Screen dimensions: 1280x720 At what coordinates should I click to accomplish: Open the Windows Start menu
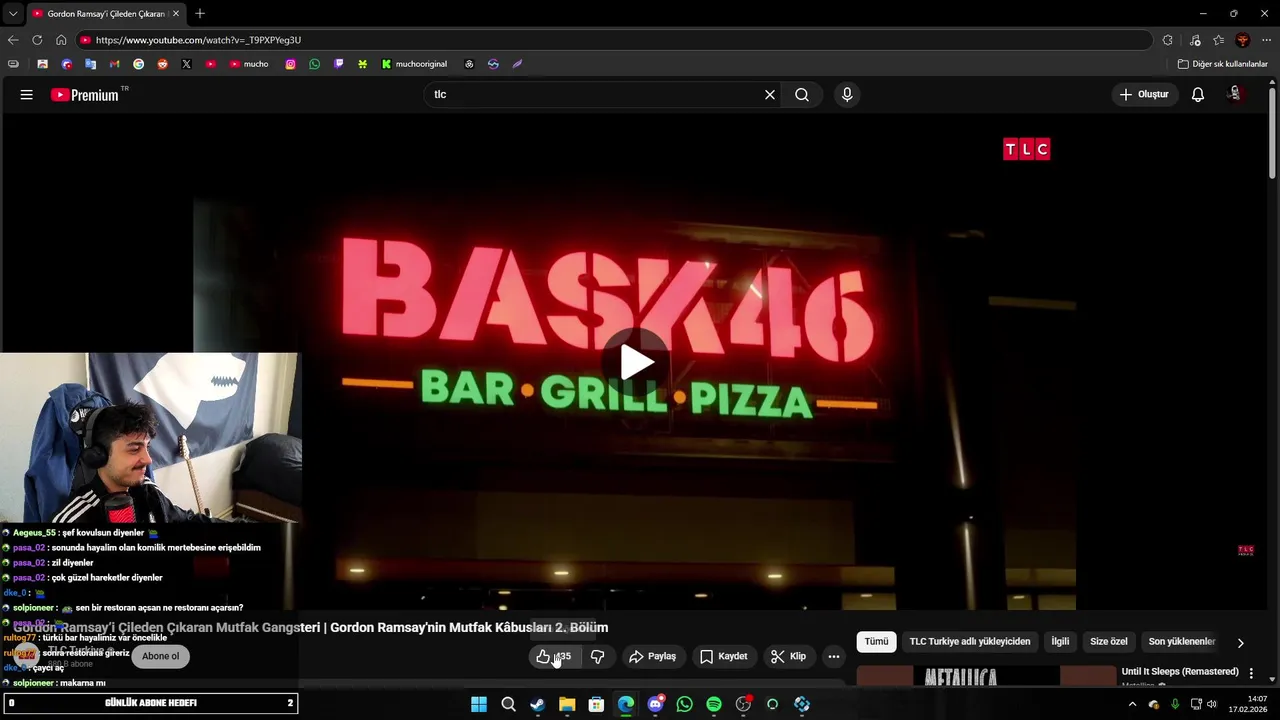(479, 704)
